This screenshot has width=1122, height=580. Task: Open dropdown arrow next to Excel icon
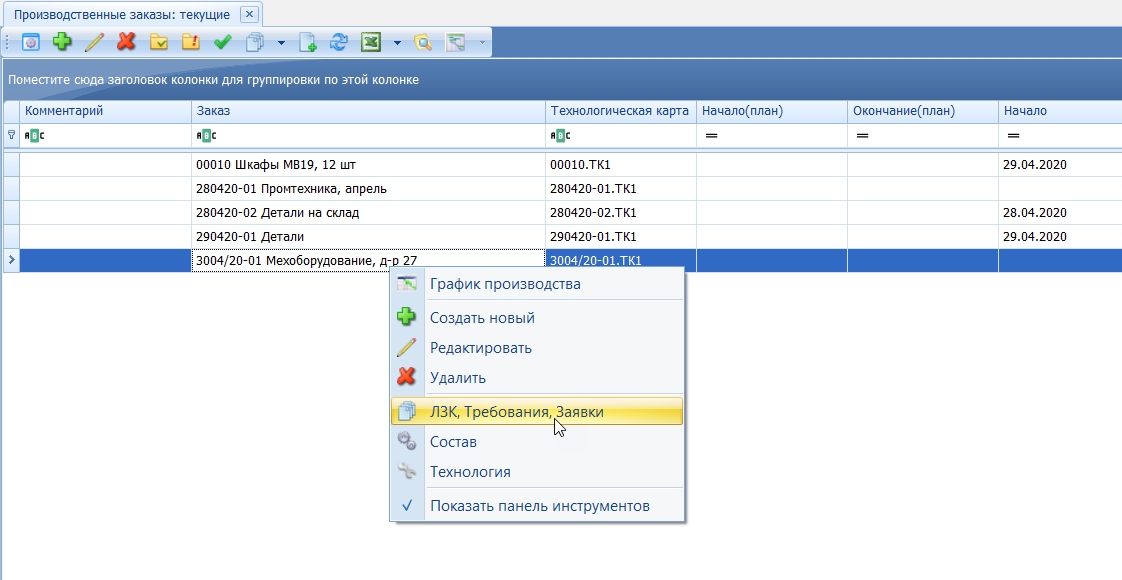397,43
